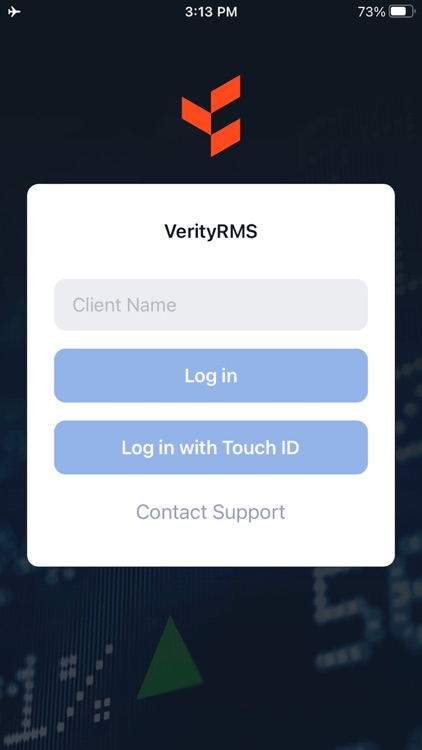Tap the 73% battery percentage
Screen dimensions: 422x750
click(x=371, y=12)
